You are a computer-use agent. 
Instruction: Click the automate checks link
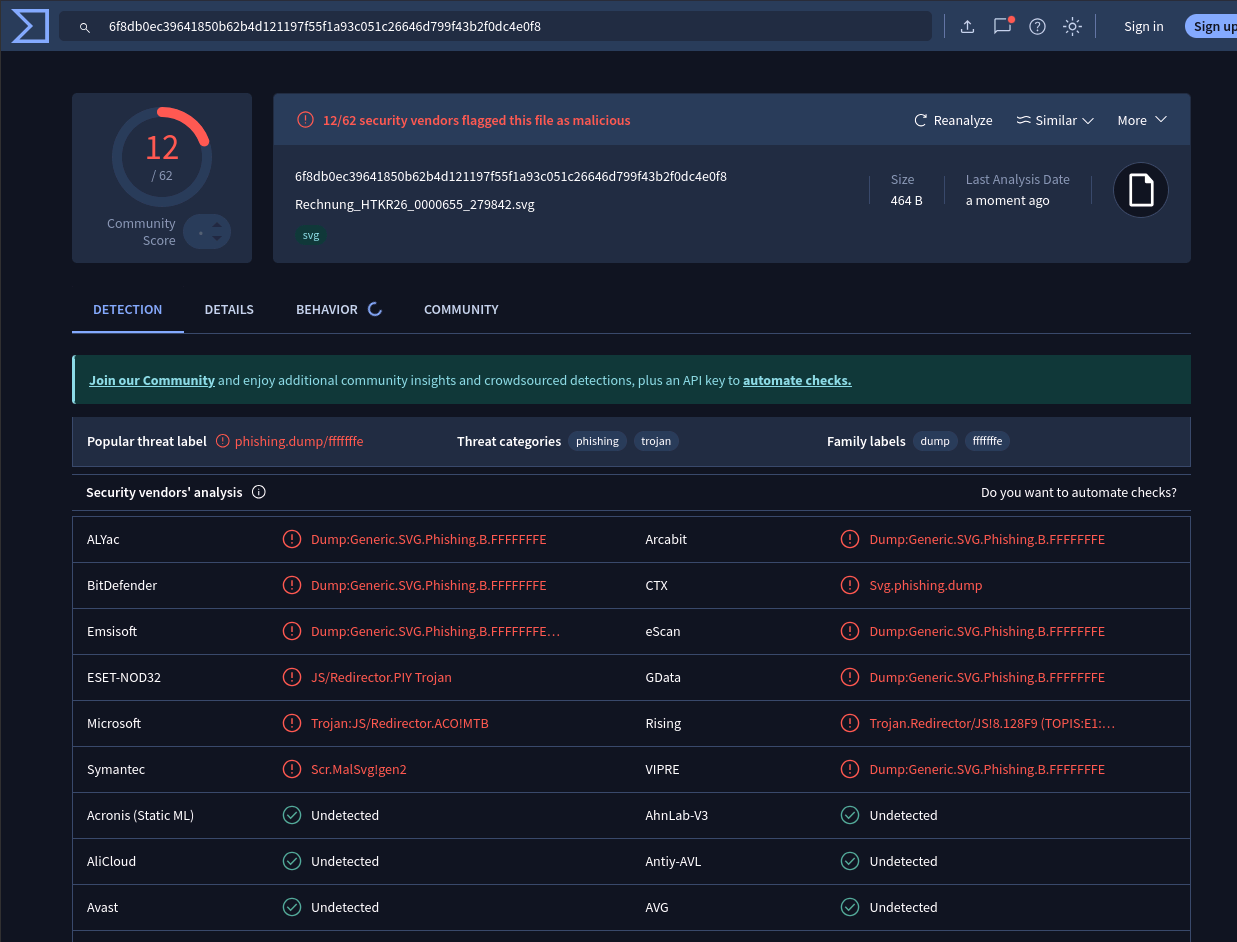[797, 380]
